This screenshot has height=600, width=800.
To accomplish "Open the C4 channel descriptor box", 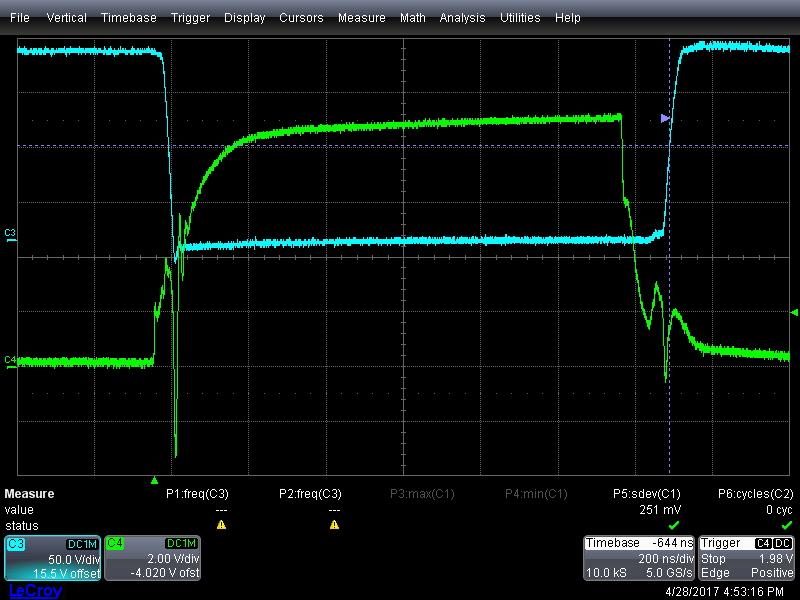I will click(153, 558).
